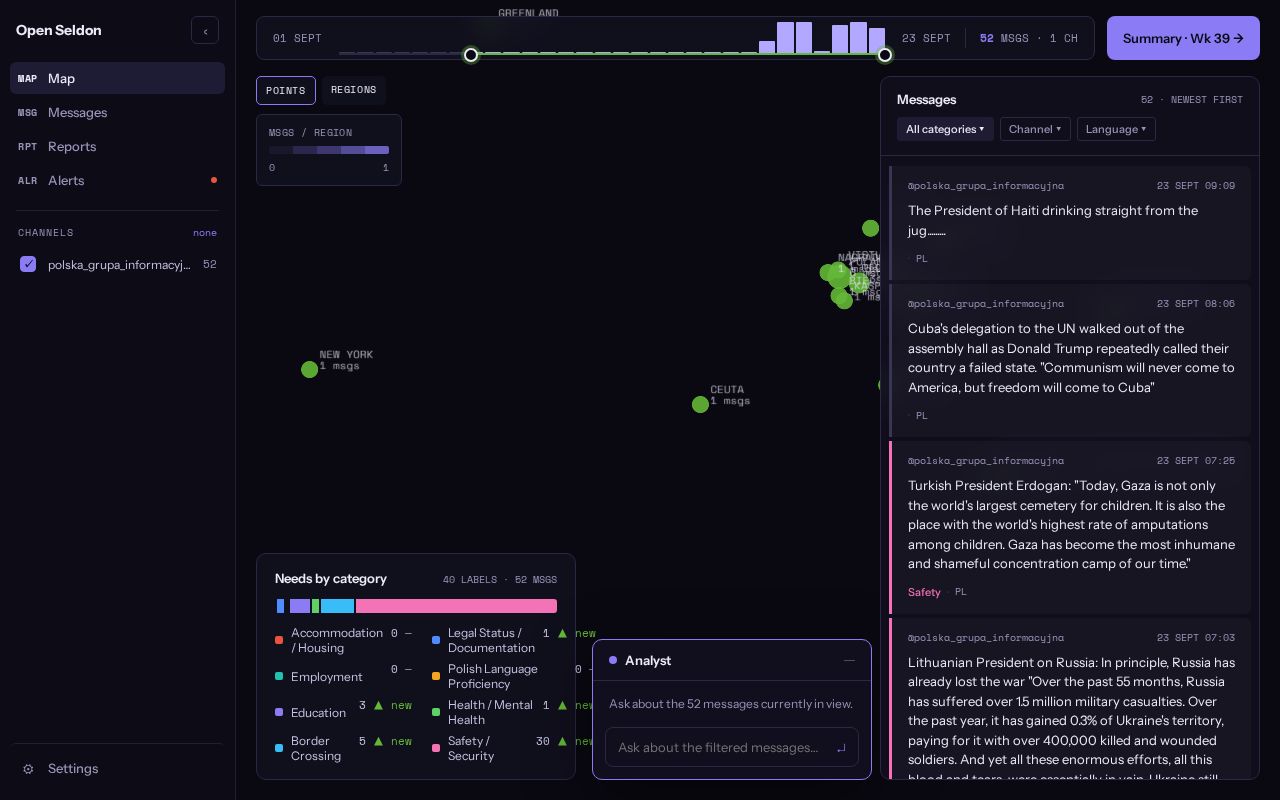1280x800 pixels.
Task: Select the Legal Status / Documentation category row
Action: [x=514, y=640]
